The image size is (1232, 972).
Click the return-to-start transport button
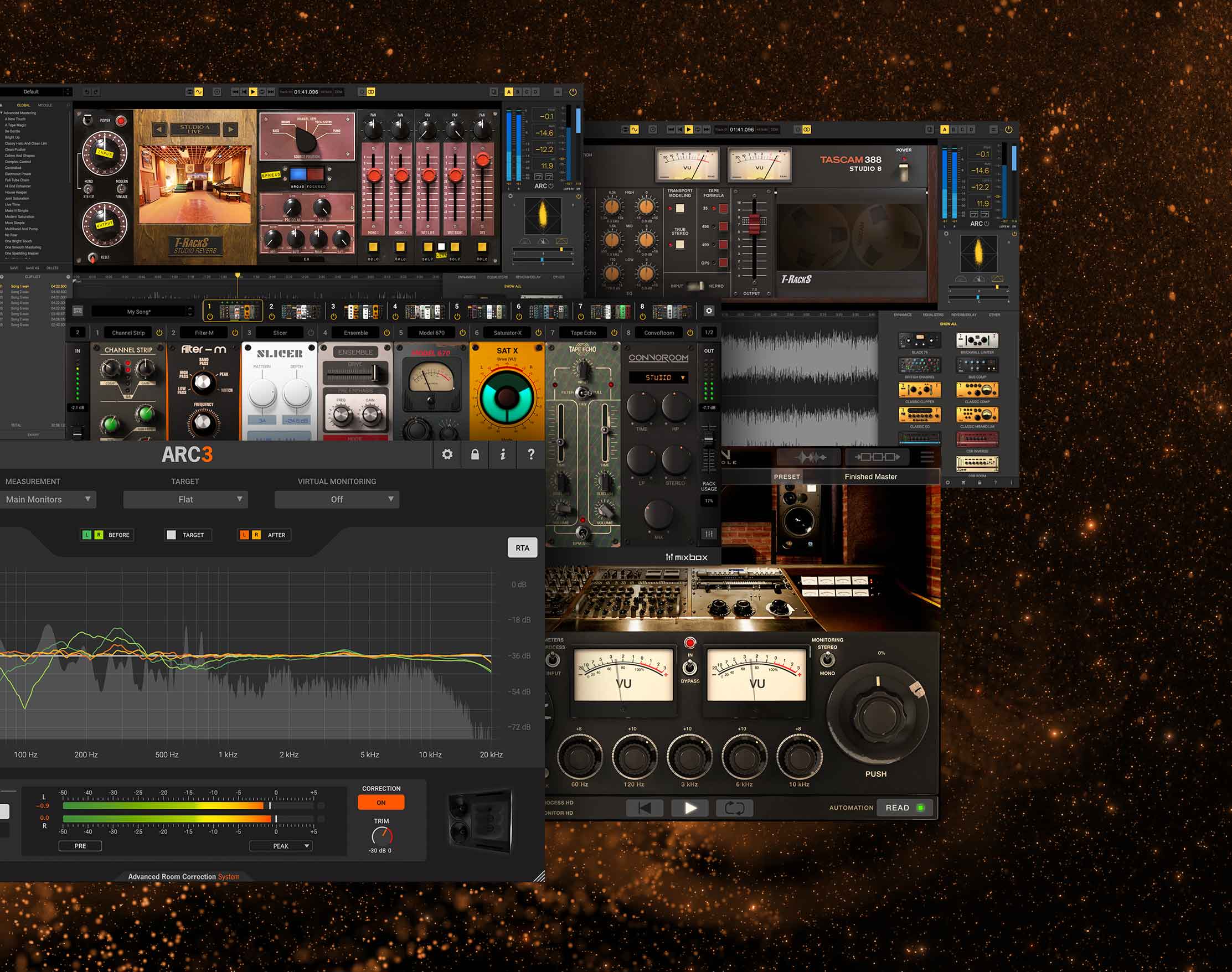click(x=645, y=808)
